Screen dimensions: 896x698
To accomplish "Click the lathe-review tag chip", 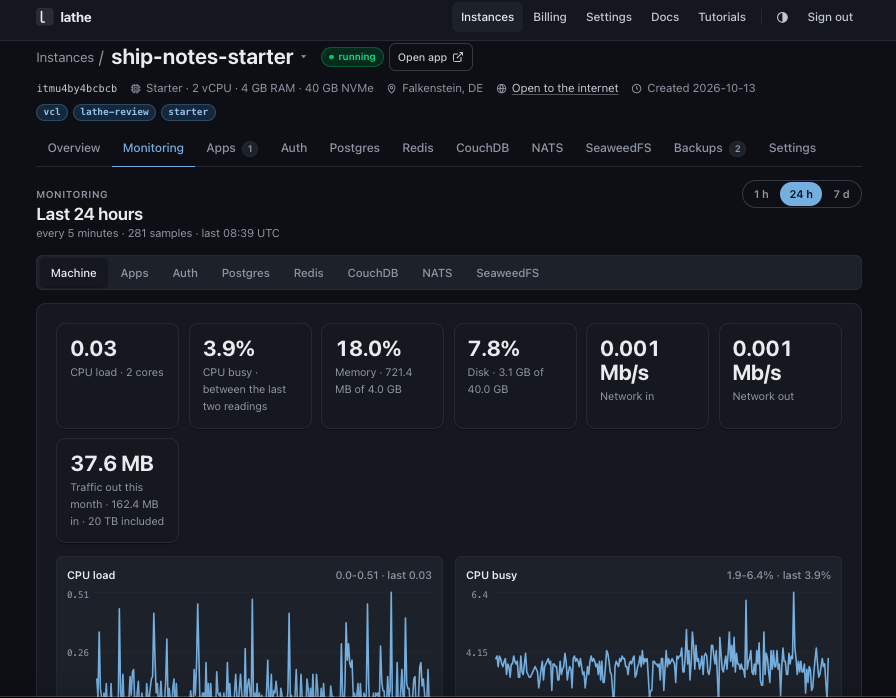I will pyautogui.click(x=114, y=112).
